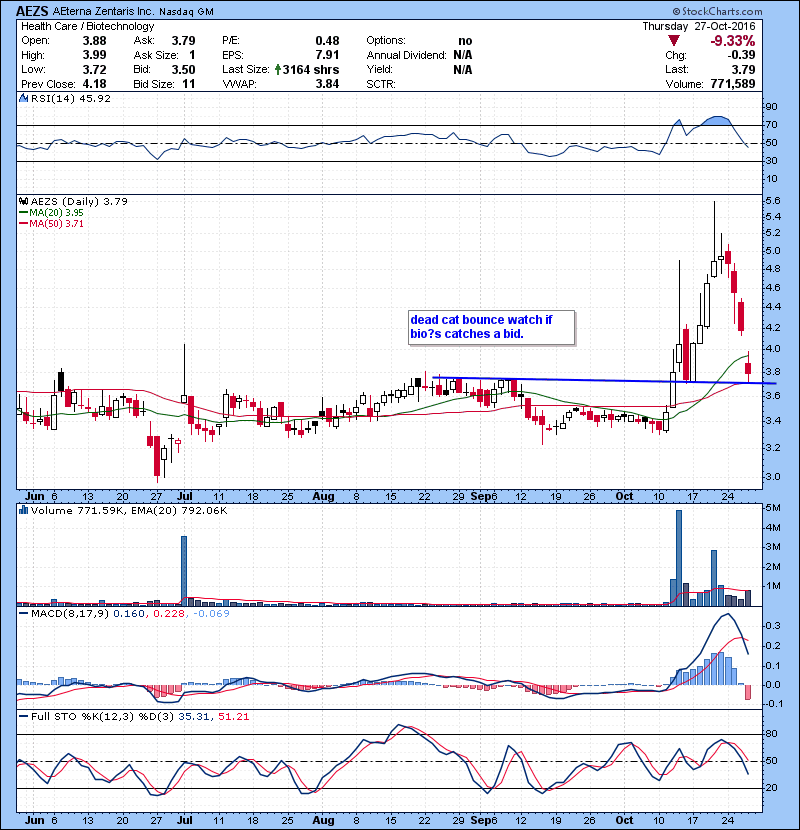Viewport: 800px width, 830px height.
Task: Click the stochastic %D value 51.21
Action: tap(233, 716)
